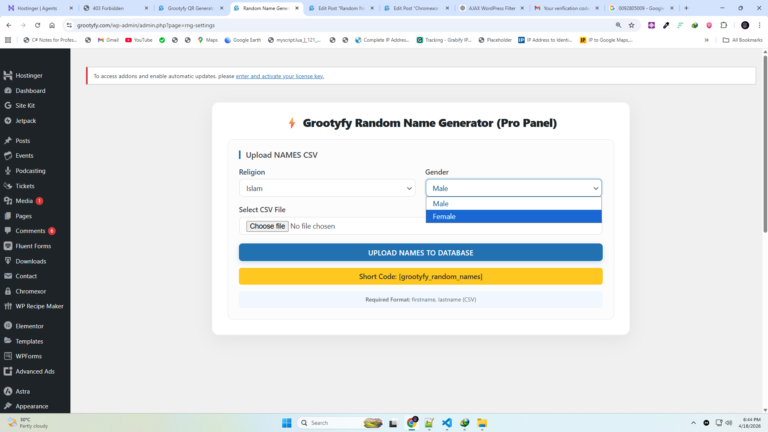Open a new browser tab
Image resolution: width=768 pixels, height=432 pixels.
[x=686, y=8]
